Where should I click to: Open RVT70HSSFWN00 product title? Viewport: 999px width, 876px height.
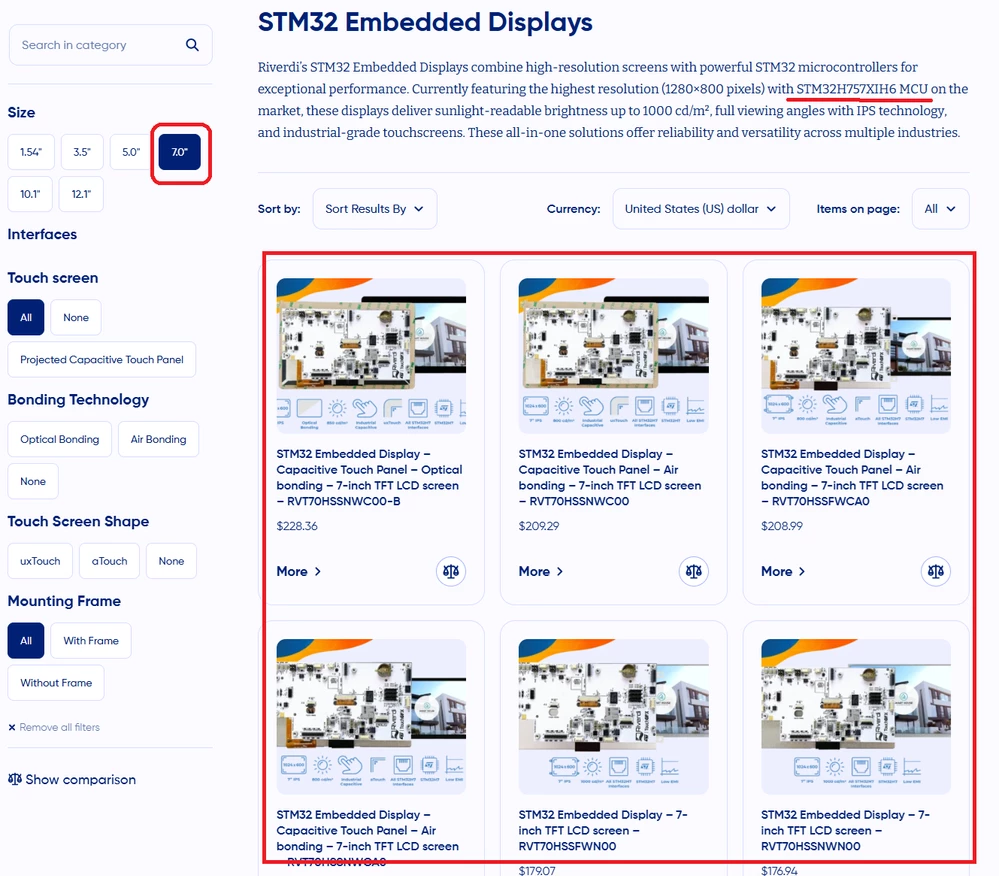point(603,830)
